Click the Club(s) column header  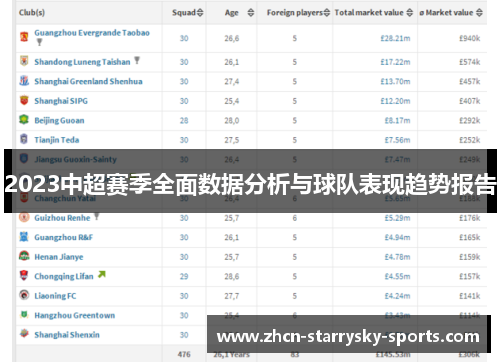32,13
